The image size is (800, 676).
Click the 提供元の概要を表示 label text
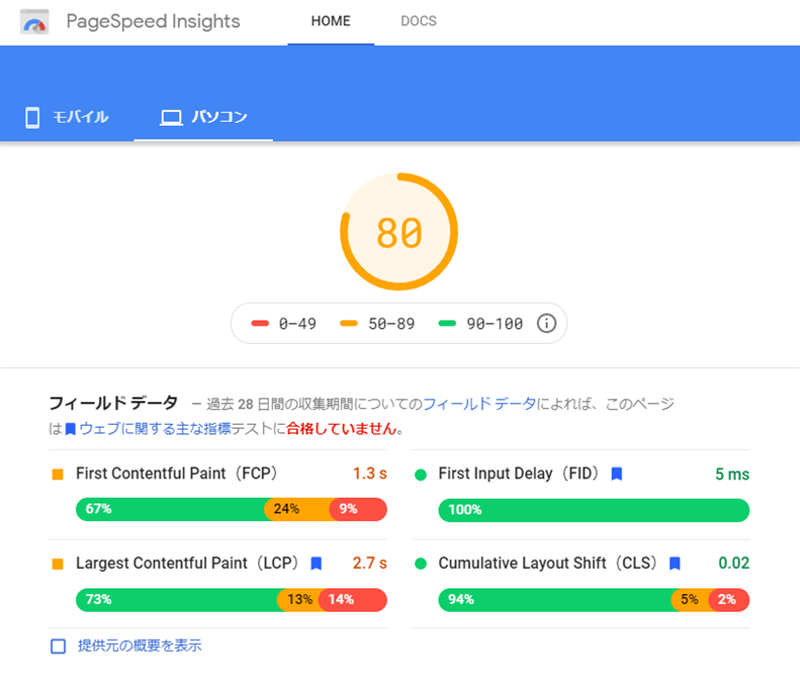coord(140,646)
